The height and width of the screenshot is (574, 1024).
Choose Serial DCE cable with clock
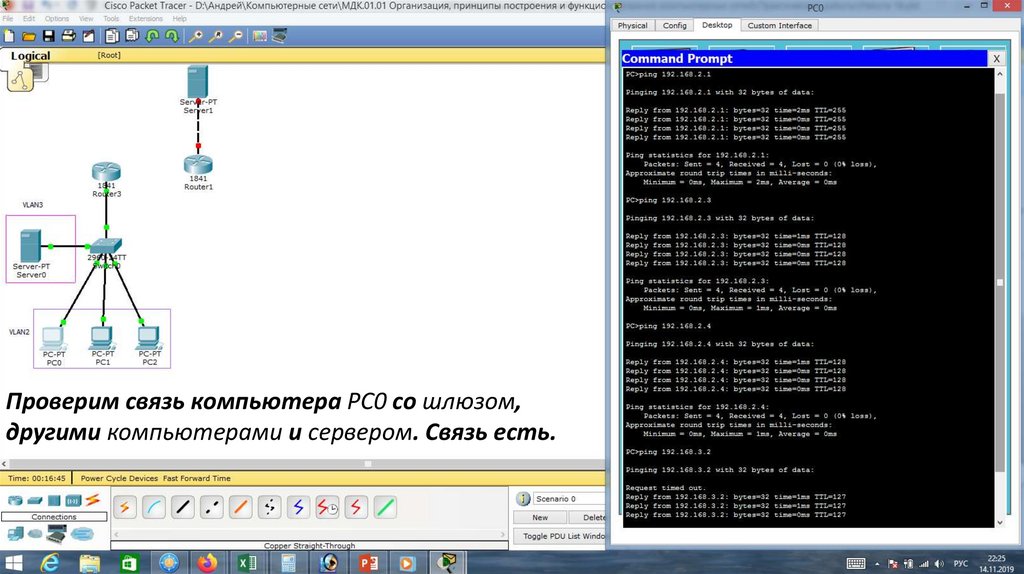pos(327,507)
